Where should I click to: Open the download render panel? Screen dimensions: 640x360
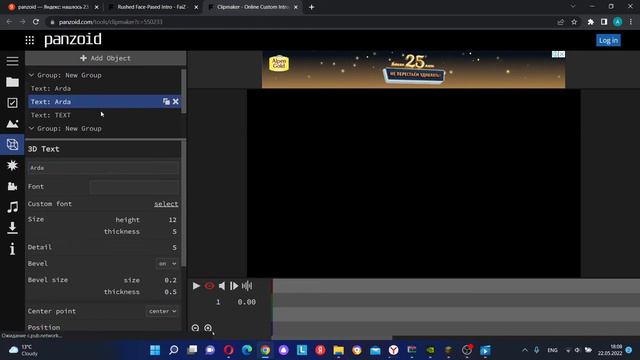tap(12, 228)
